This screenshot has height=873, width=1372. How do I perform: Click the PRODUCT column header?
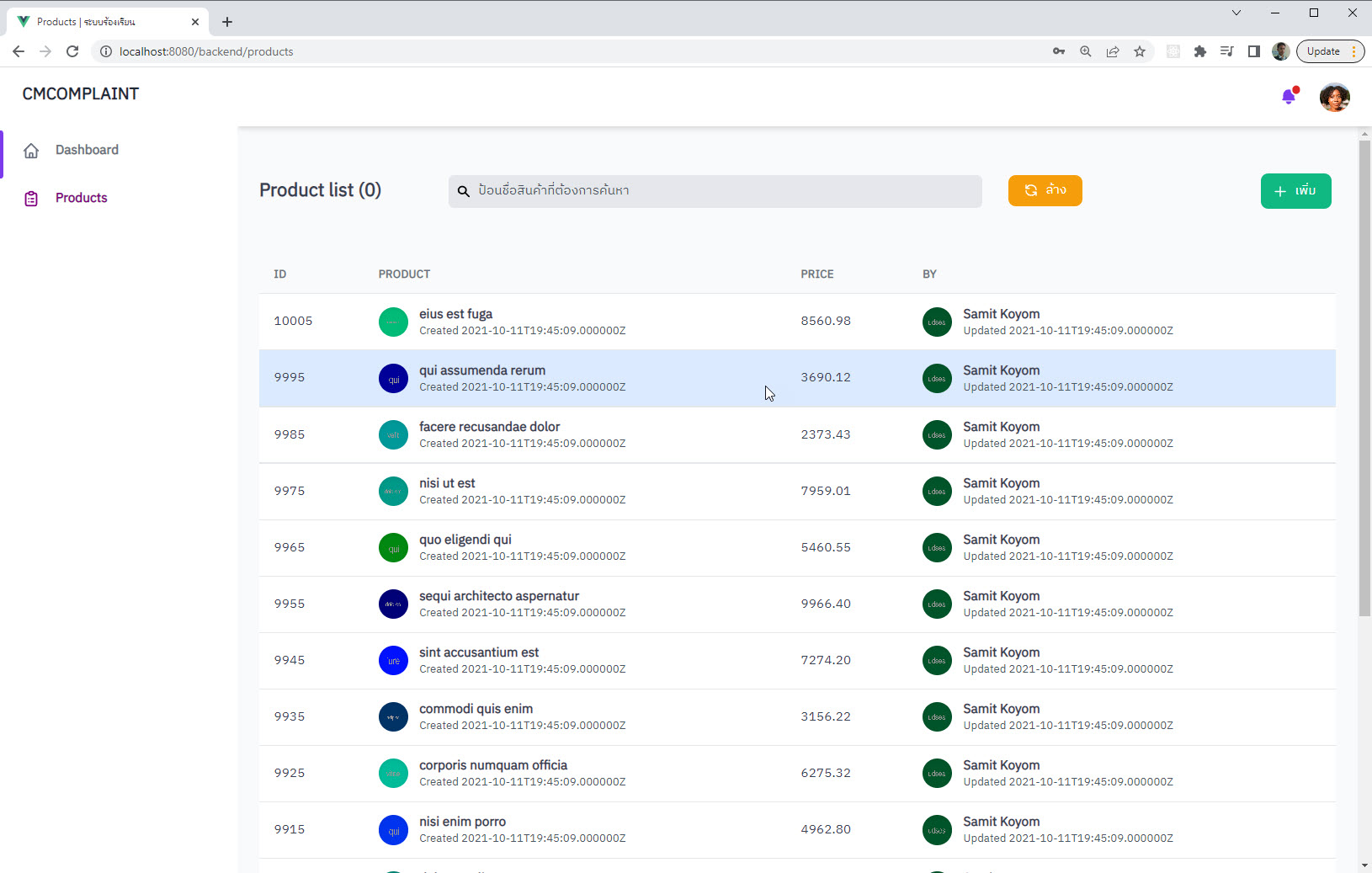coord(404,274)
